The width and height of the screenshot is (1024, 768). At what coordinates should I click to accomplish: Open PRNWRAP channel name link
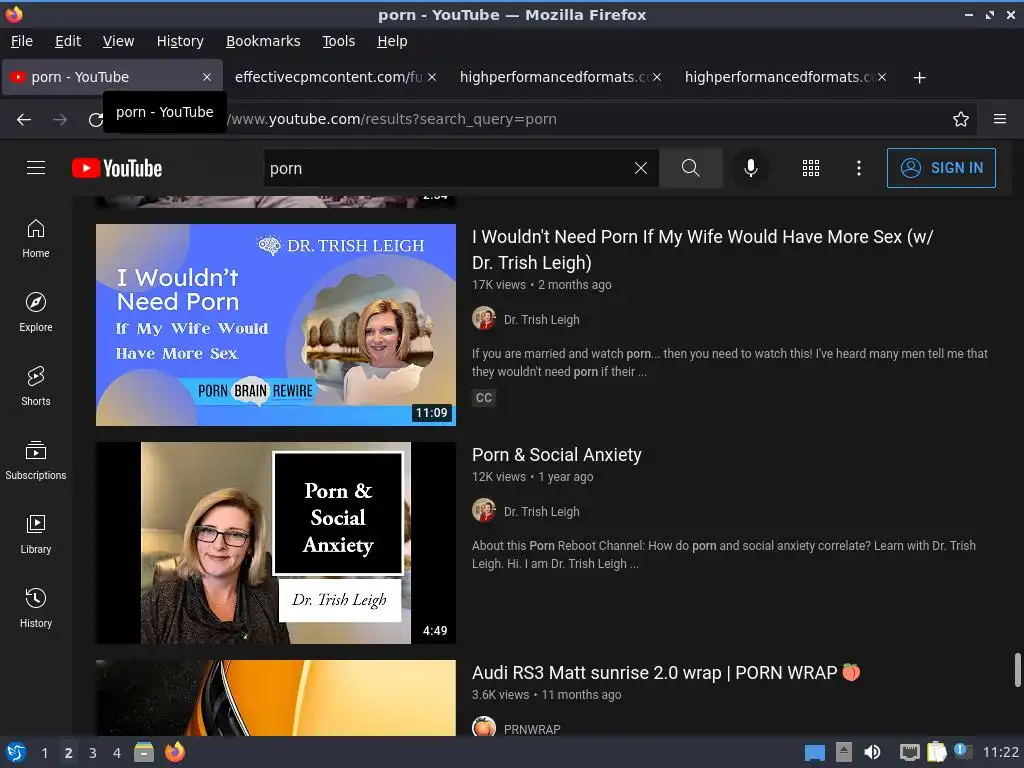point(532,729)
